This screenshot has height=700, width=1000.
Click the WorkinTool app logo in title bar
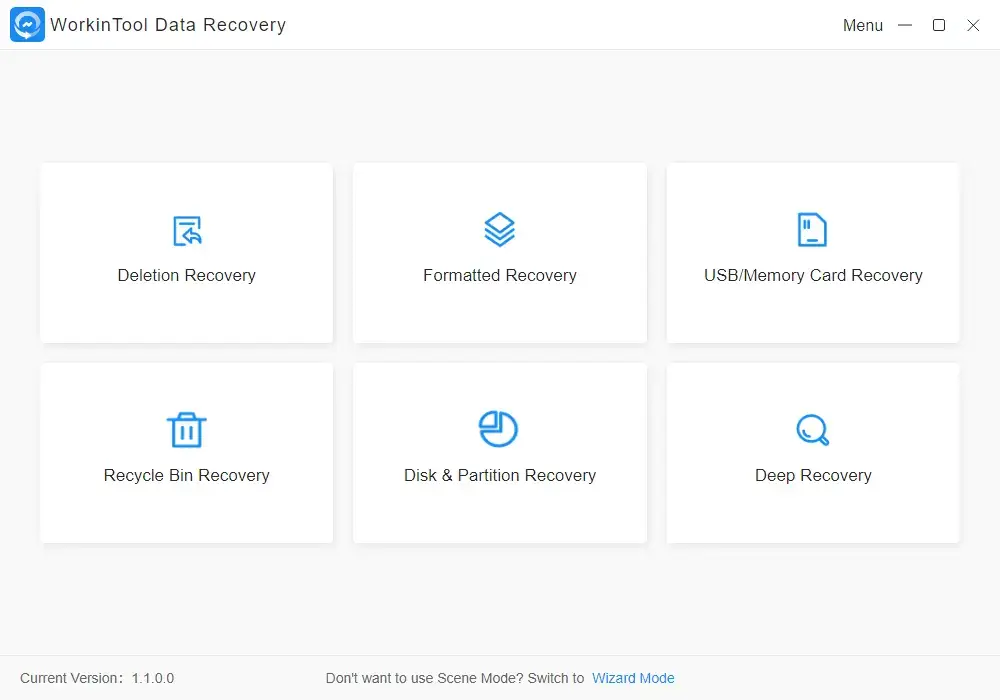click(x=27, y=25)
